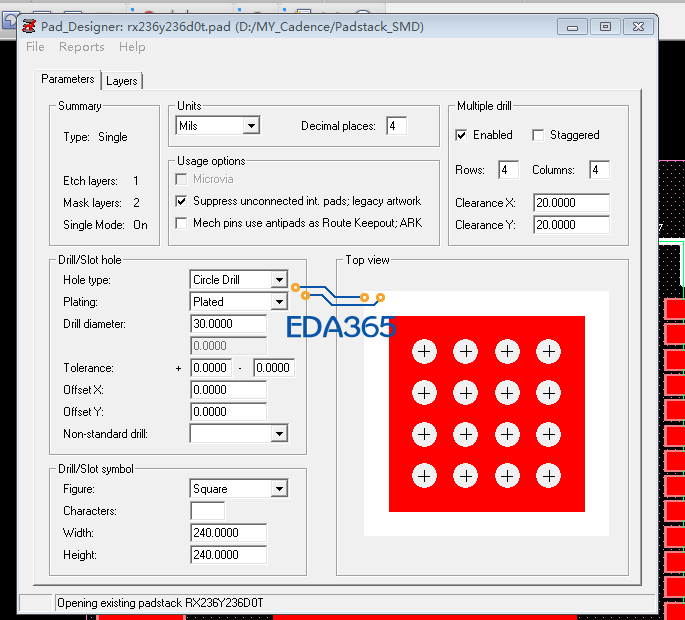Click the status bar message 'Opening existing padstack'
The width and height of the screenshot is (685, 620).
click(x=160, y=603)
